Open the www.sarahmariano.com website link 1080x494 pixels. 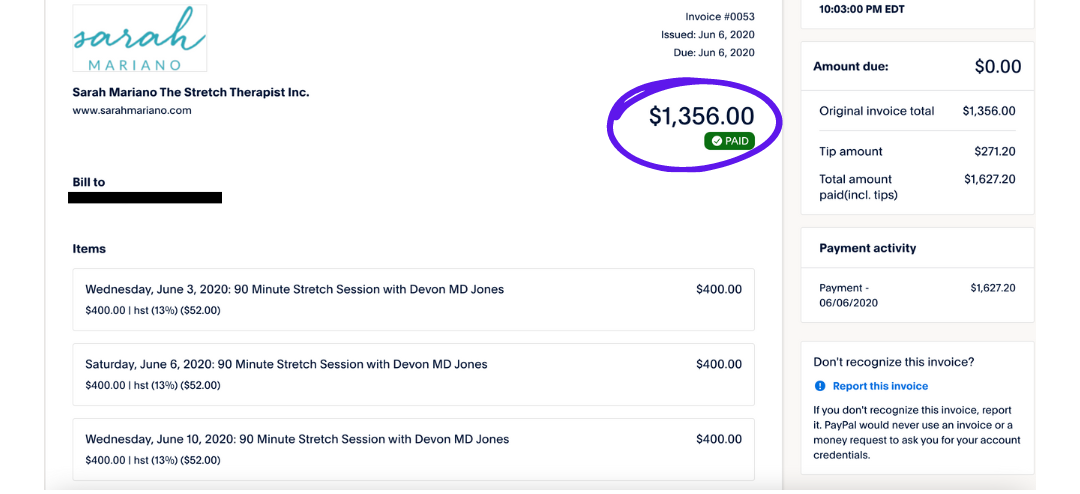tap(132, 111)
